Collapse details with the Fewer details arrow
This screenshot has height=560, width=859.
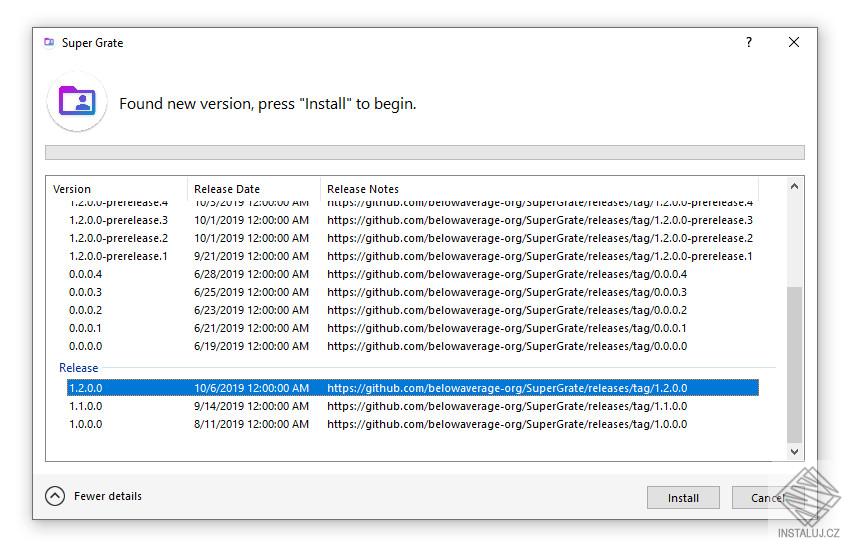(x=55, y=496)
